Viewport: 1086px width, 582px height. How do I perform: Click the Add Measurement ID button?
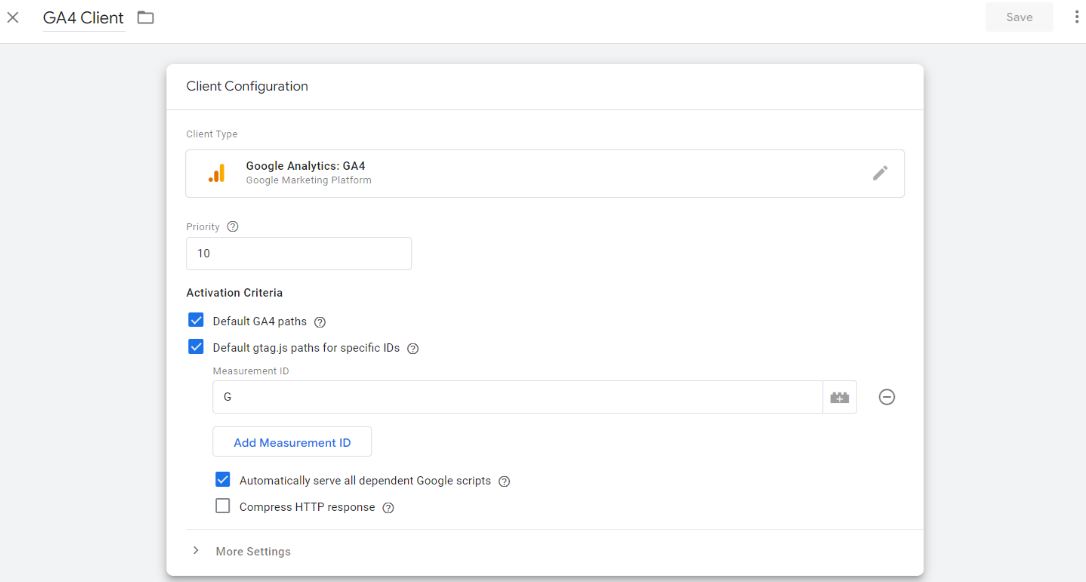point(291,442)
